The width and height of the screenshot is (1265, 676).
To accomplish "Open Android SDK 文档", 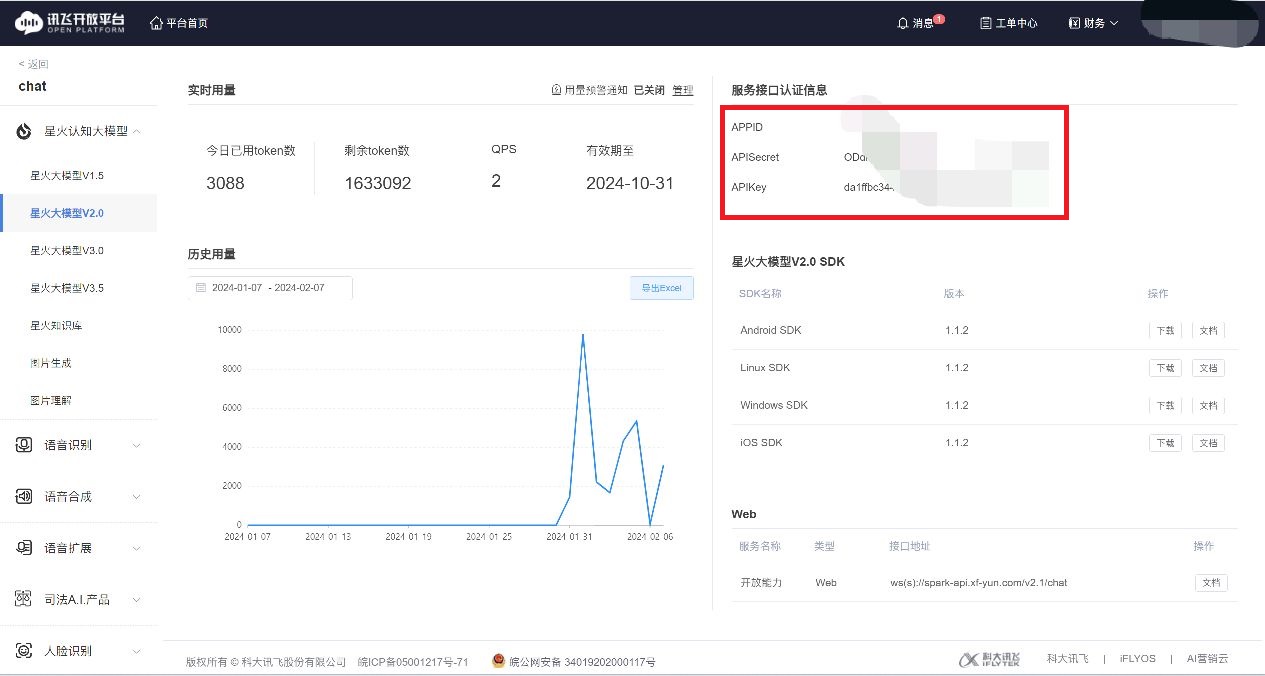I will click(1208, 331).
